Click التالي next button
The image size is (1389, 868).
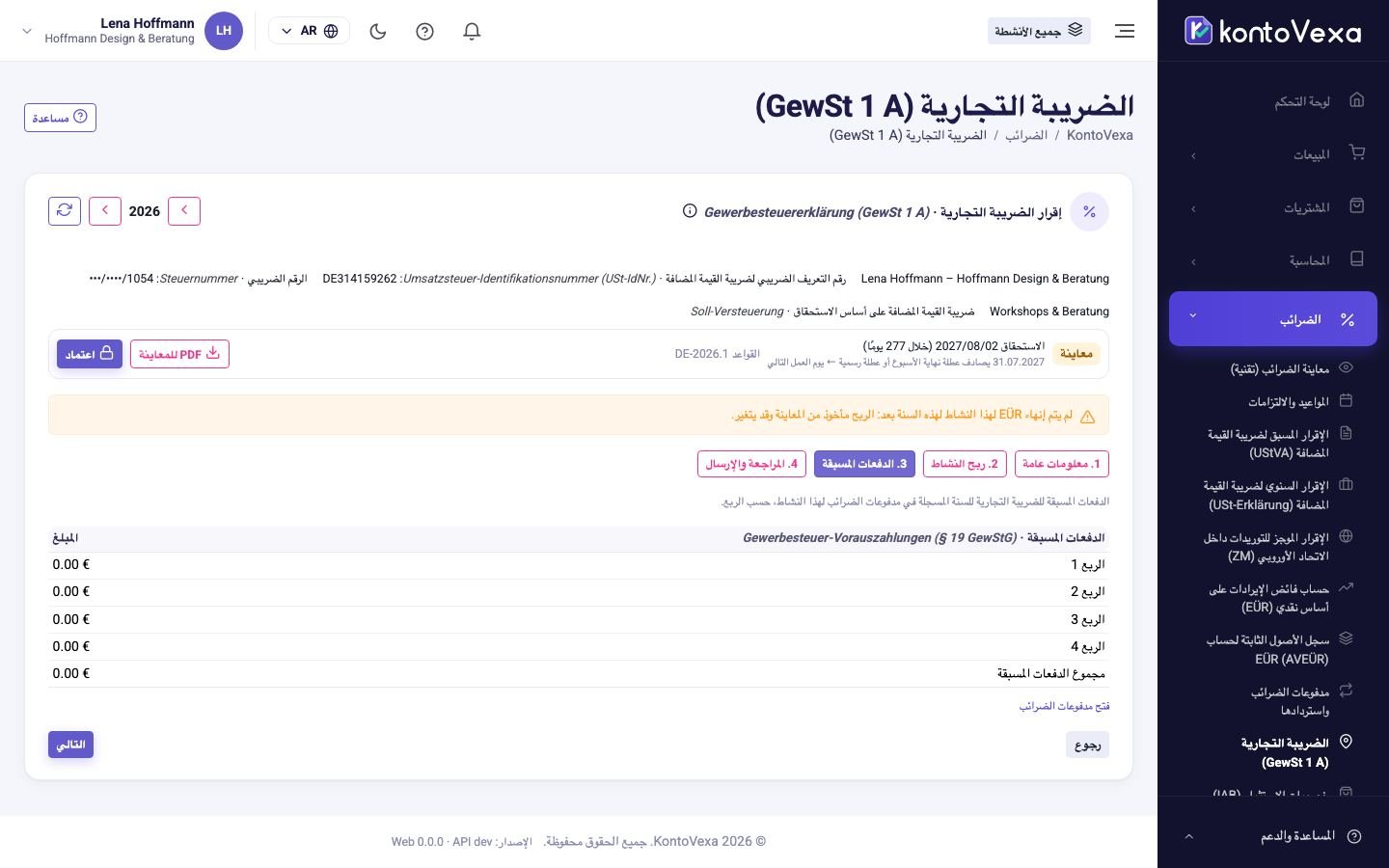70,745
